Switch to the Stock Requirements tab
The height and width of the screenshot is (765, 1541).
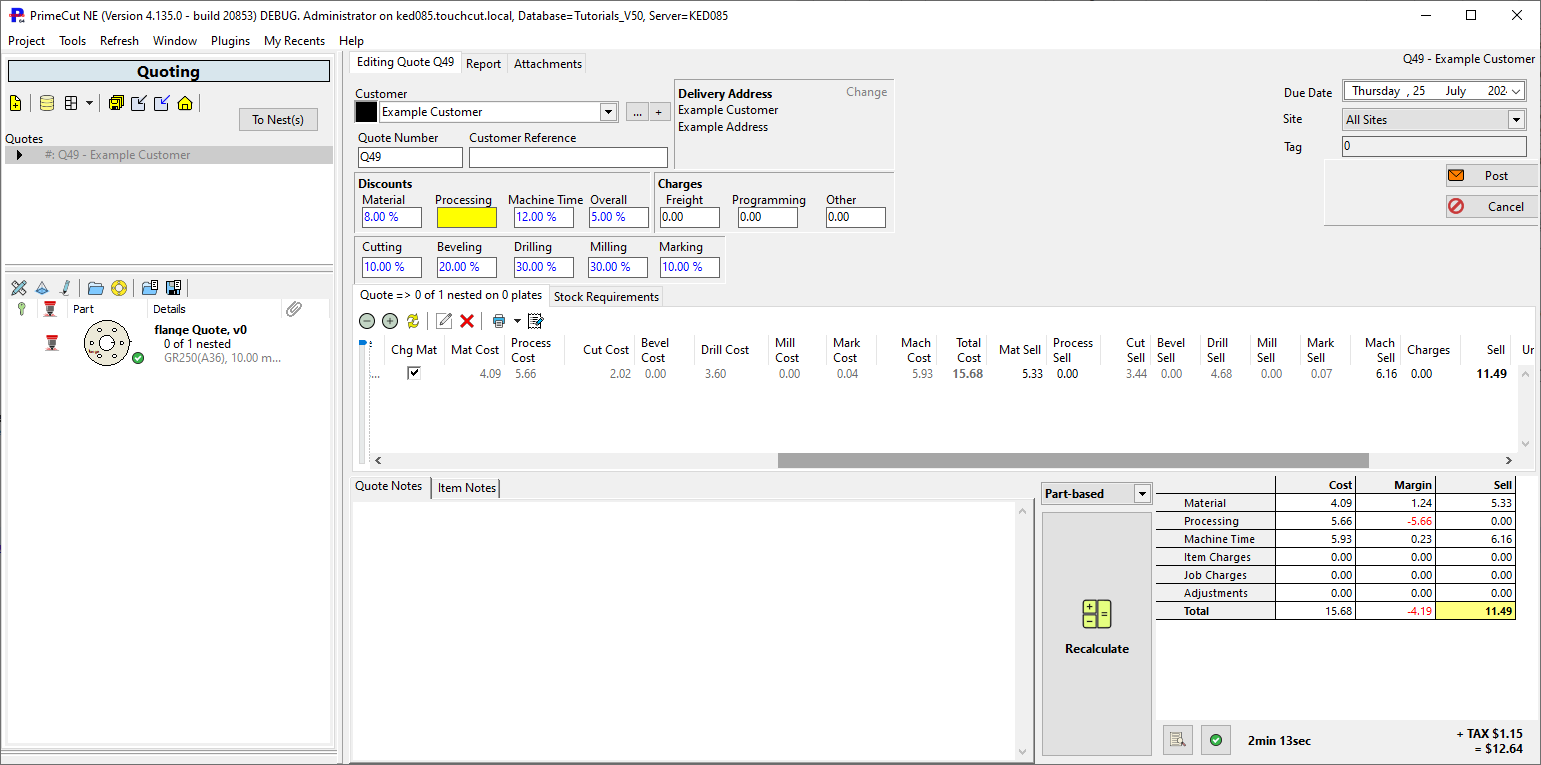coord(606,297)
